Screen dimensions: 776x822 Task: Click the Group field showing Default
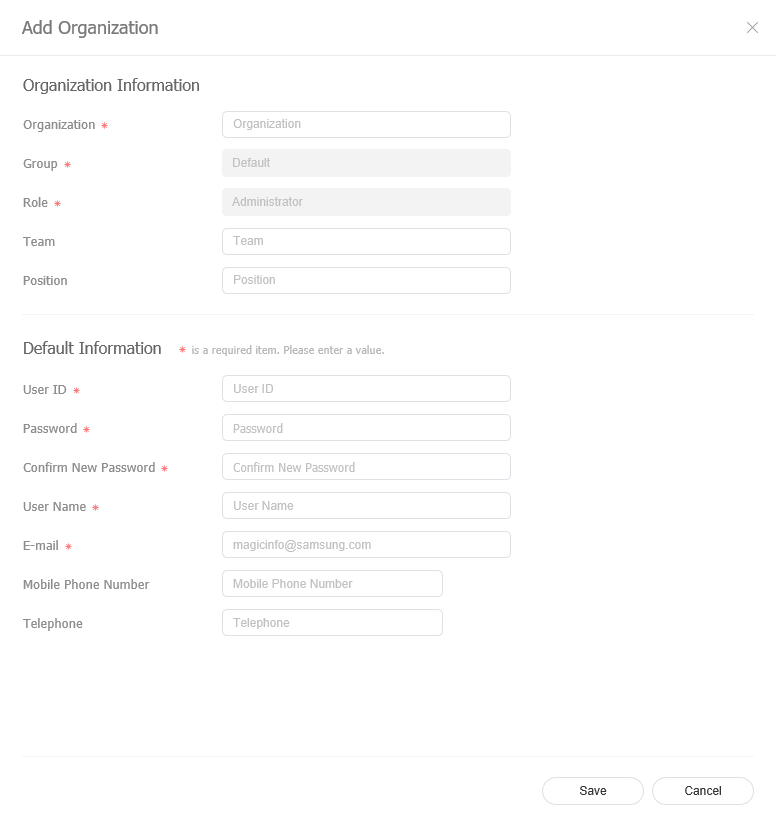[x=365, y=162]
